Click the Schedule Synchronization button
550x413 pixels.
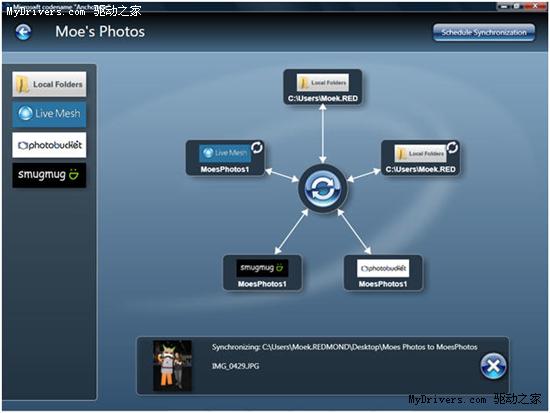[x=484, y=32]
